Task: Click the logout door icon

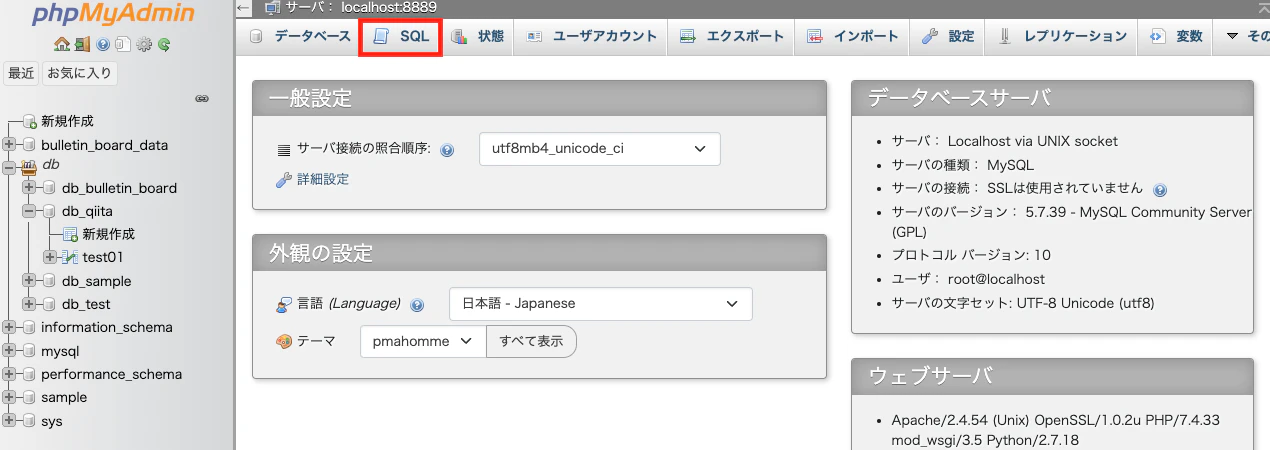Action: [x=81, y=44]
